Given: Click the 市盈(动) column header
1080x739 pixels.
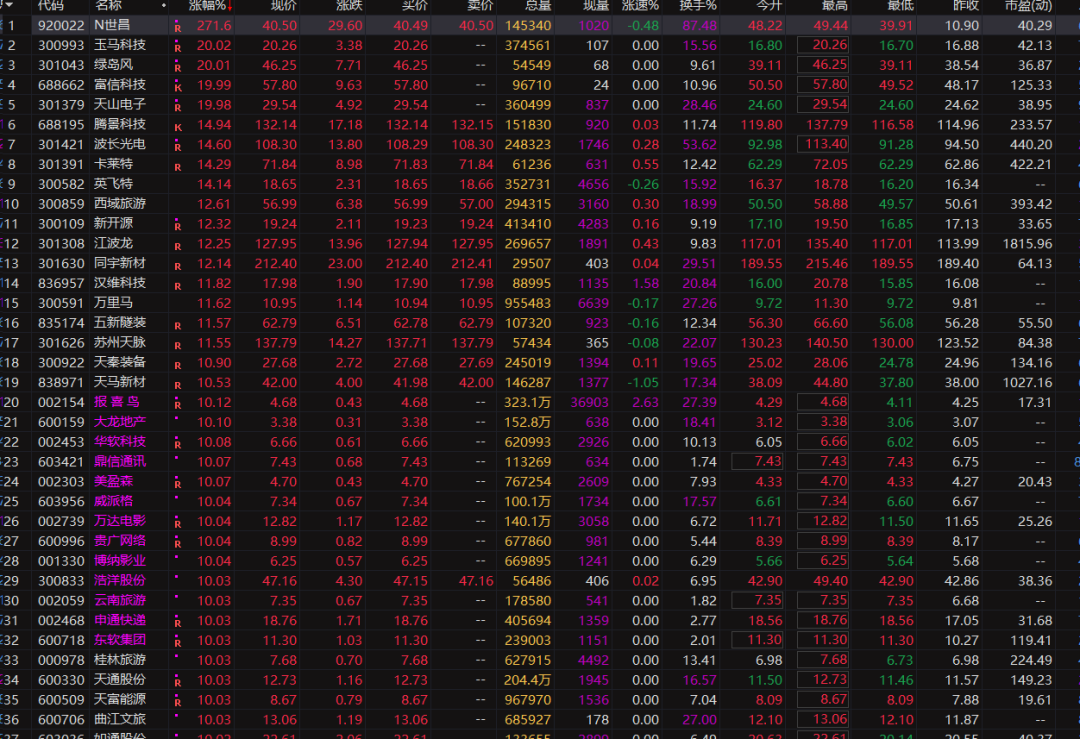Looking at the screenshot, I should [1027, 5].
